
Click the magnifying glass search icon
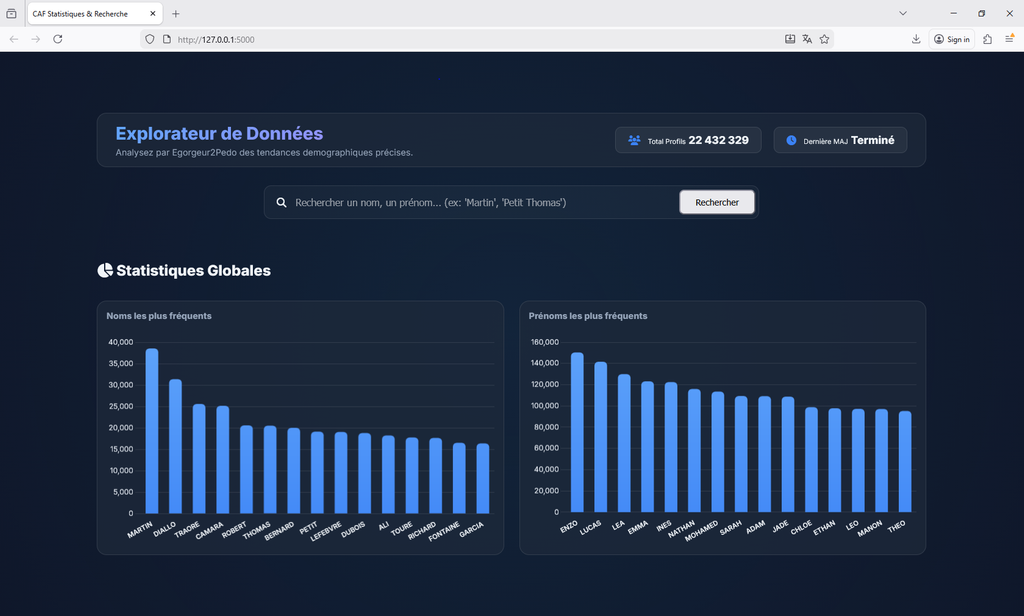point(282,202)
